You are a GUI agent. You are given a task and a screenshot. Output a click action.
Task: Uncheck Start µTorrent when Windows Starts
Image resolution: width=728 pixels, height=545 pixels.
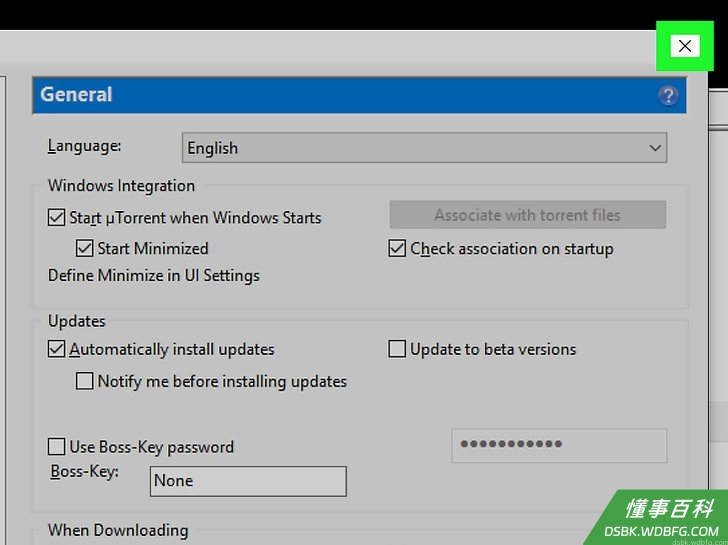coord(57,217)
